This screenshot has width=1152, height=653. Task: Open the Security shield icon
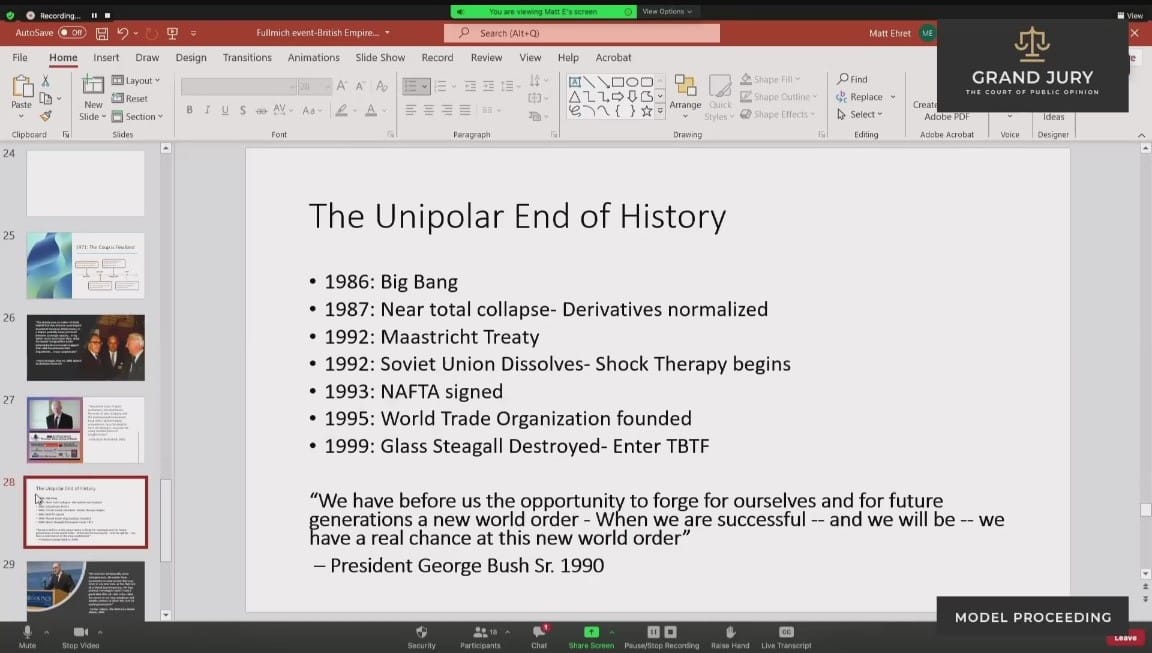click(421, 633)
